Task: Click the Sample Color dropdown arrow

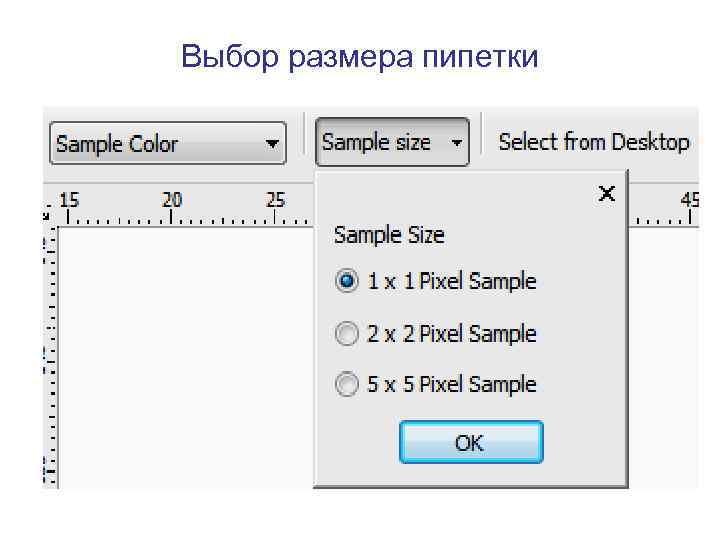Action: (x=271, y=144)
